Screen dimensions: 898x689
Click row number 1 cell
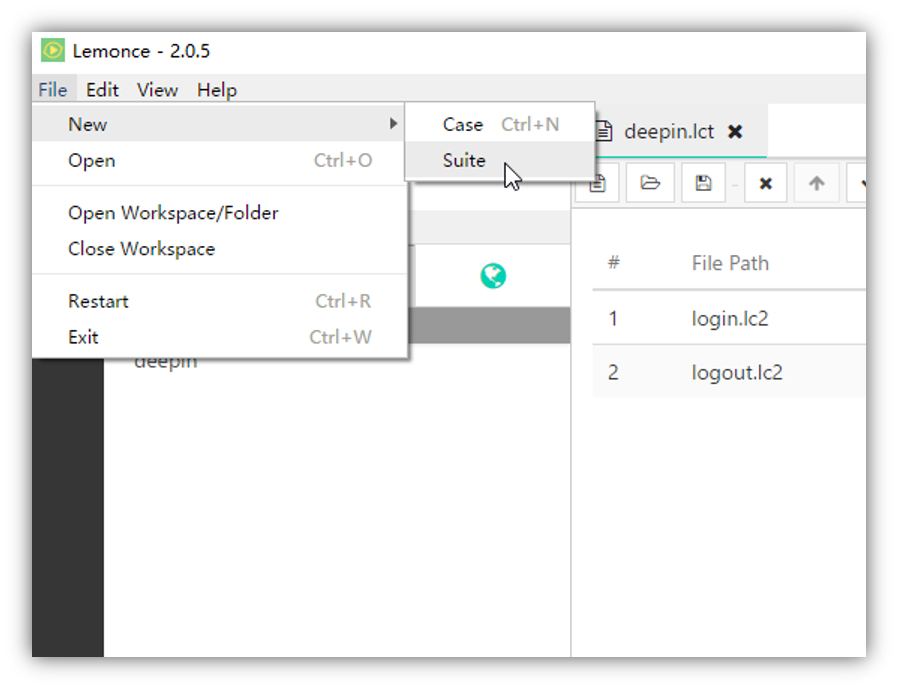pyautogui.click(x=613, y=318)
